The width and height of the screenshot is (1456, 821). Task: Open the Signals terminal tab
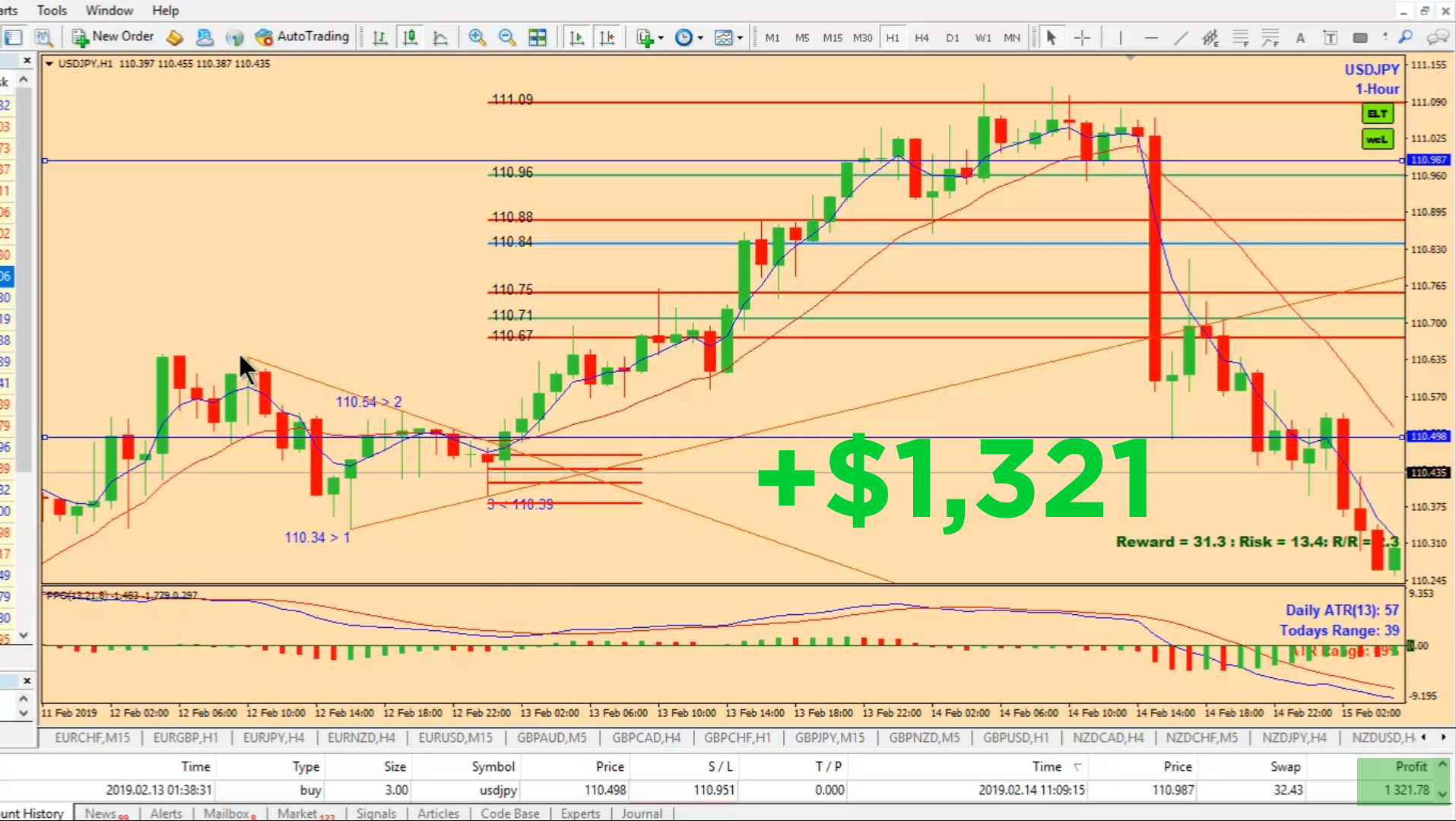[376, 813]
